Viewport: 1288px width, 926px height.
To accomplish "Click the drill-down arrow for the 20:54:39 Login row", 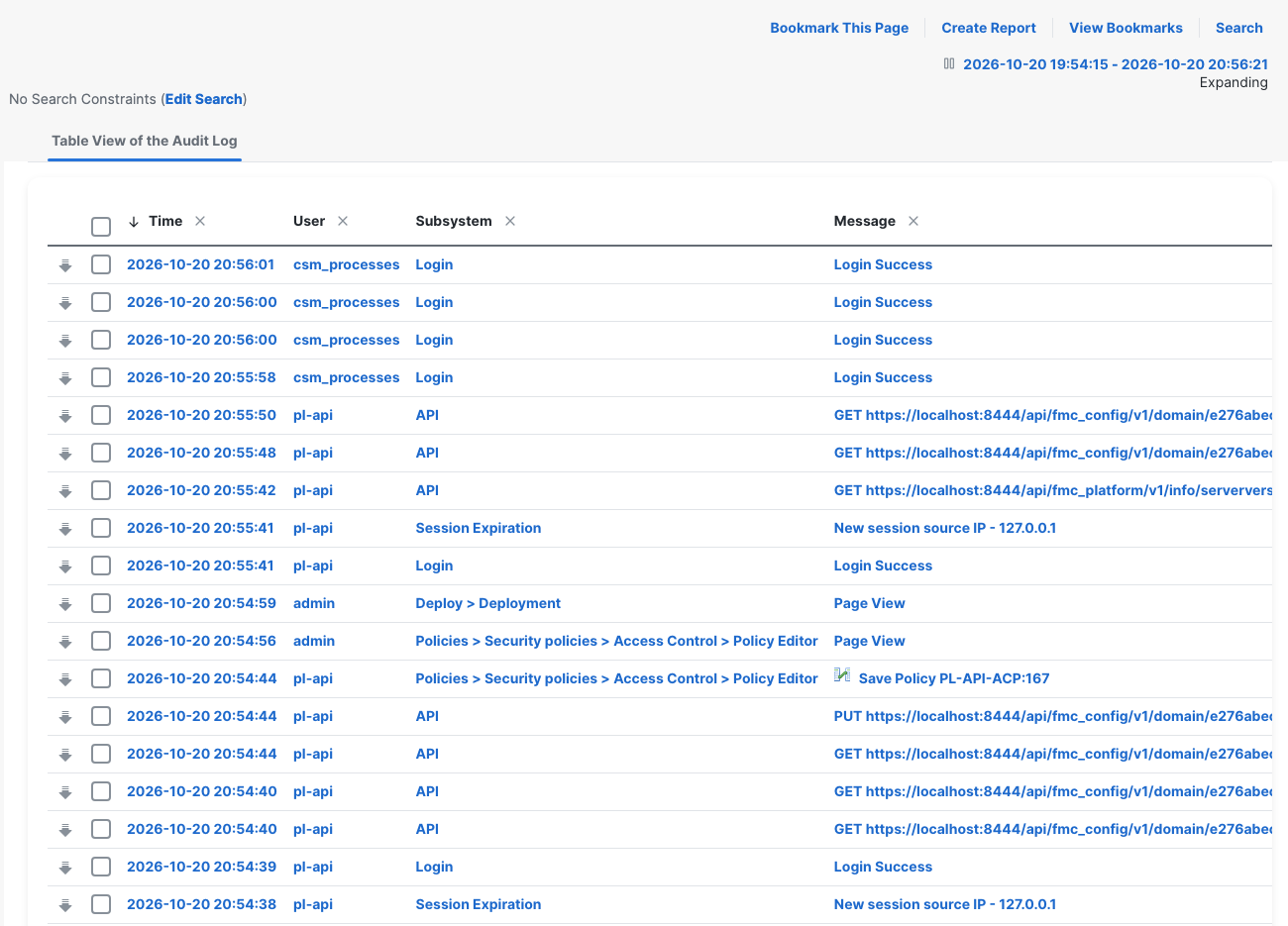I will coord(65,868).
